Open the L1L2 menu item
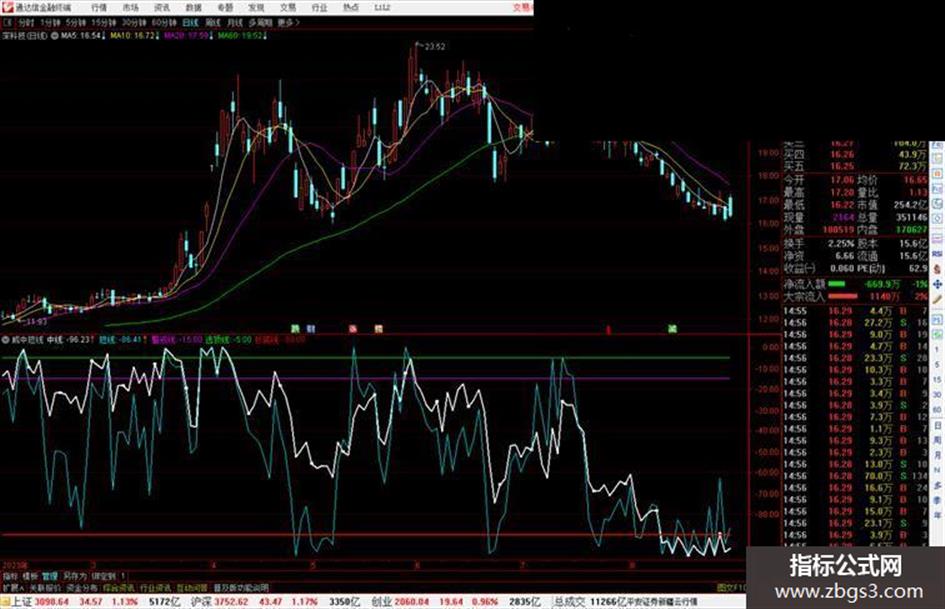The height and width of the screenshot is (609, 945). point(381,7)
